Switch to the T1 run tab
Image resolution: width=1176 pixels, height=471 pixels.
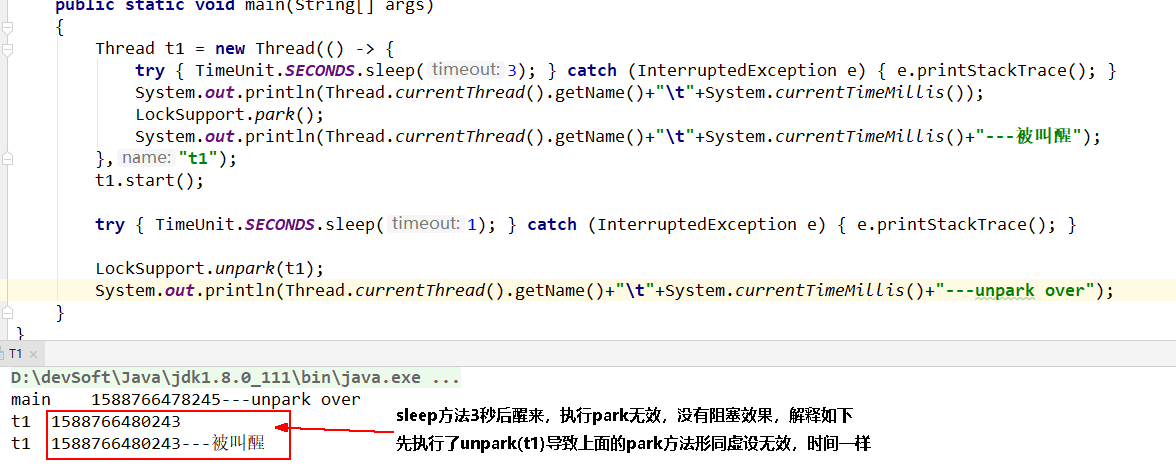[x=17, y=354]
